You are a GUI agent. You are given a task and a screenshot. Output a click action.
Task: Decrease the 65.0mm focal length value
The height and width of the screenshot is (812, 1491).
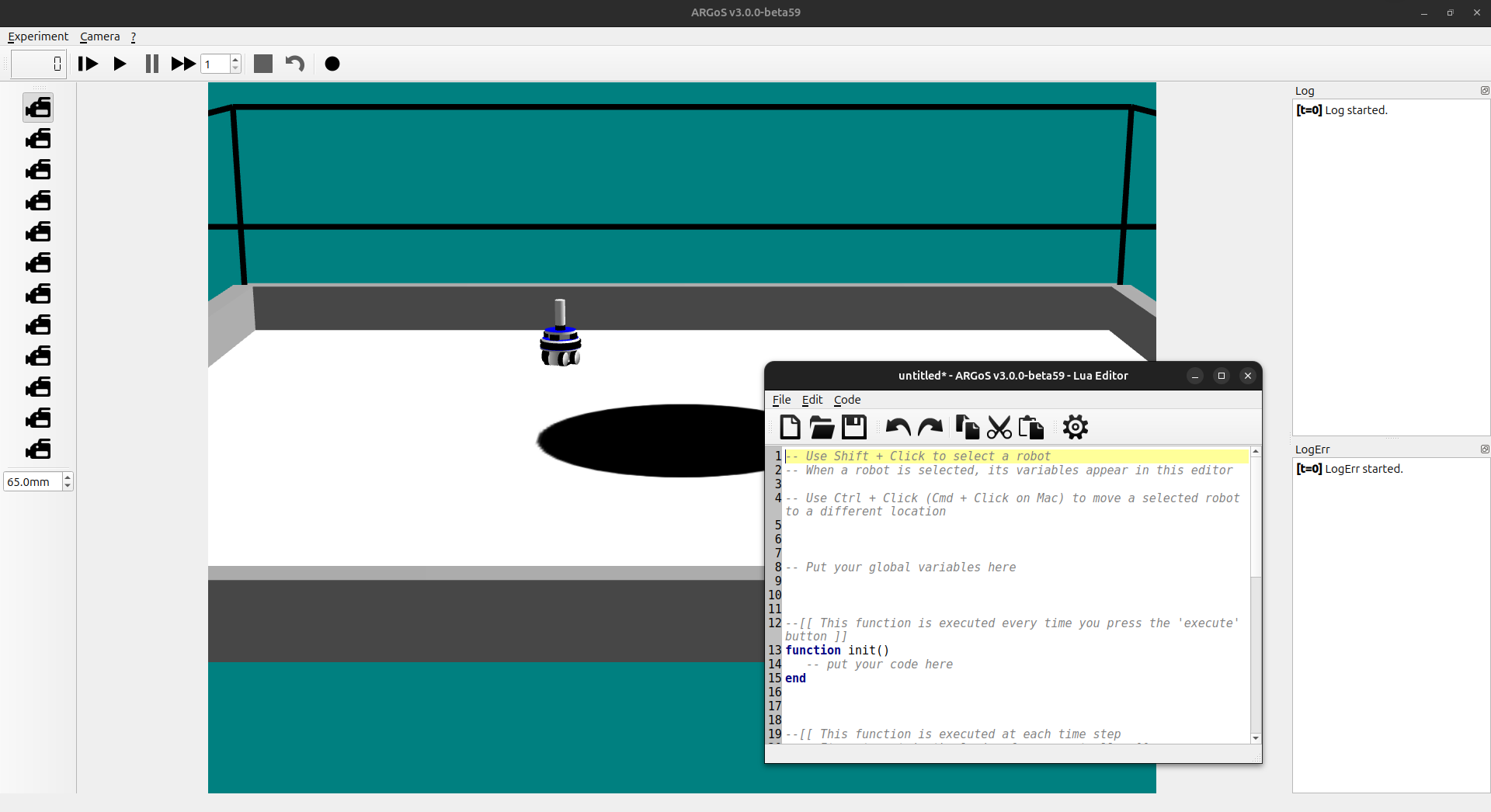(x=68, y=486)
